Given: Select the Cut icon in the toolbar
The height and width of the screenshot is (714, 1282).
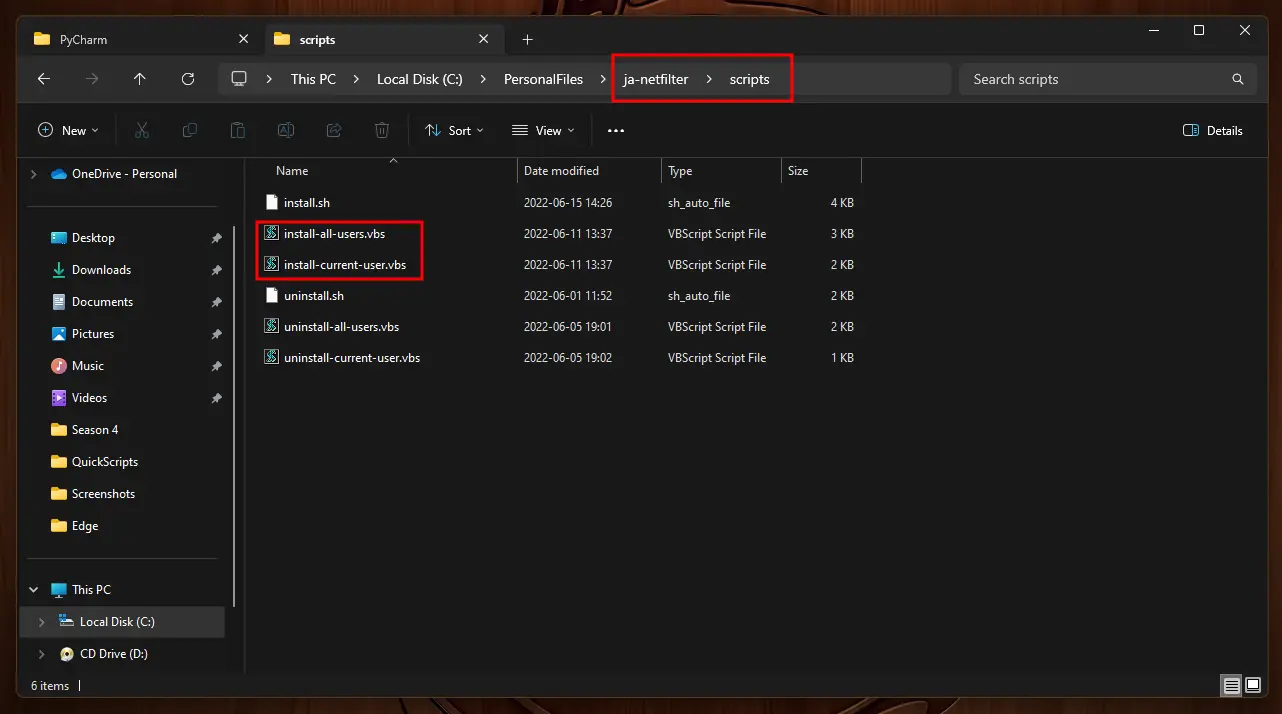Looking at the screenshot, I should (142, 130).
